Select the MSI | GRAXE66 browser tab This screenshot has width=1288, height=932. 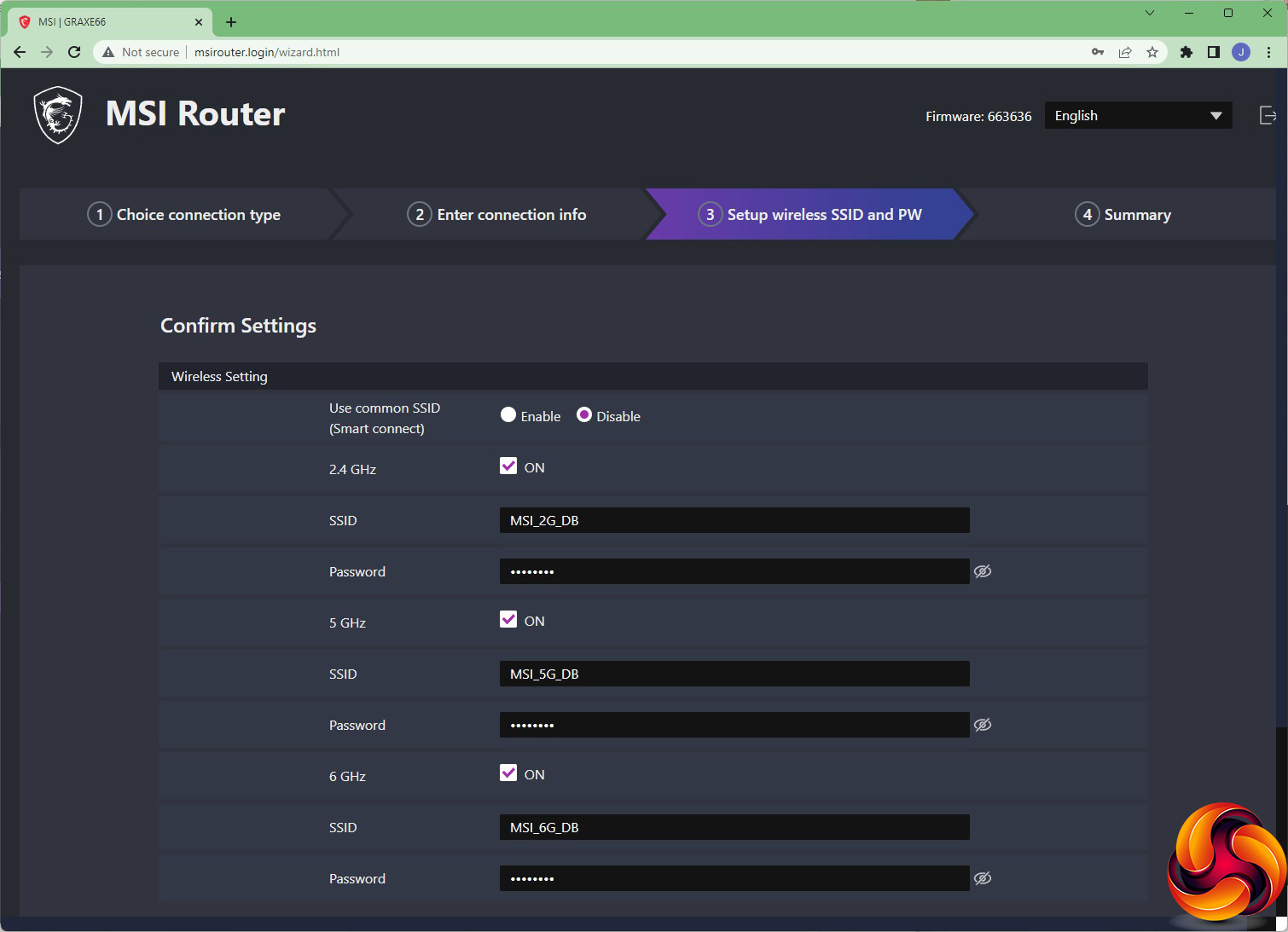coord(111,22)
